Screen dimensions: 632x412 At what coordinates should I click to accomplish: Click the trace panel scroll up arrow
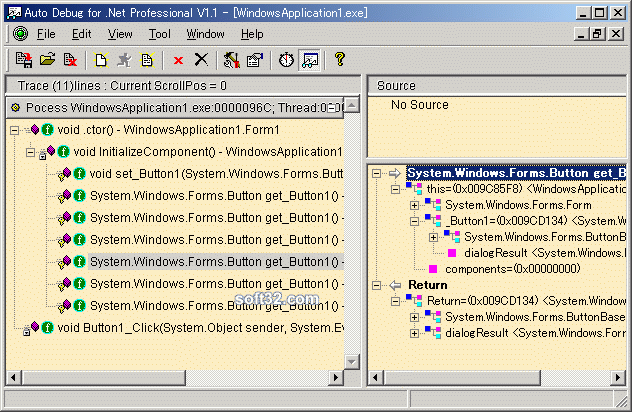coord(352,105)
